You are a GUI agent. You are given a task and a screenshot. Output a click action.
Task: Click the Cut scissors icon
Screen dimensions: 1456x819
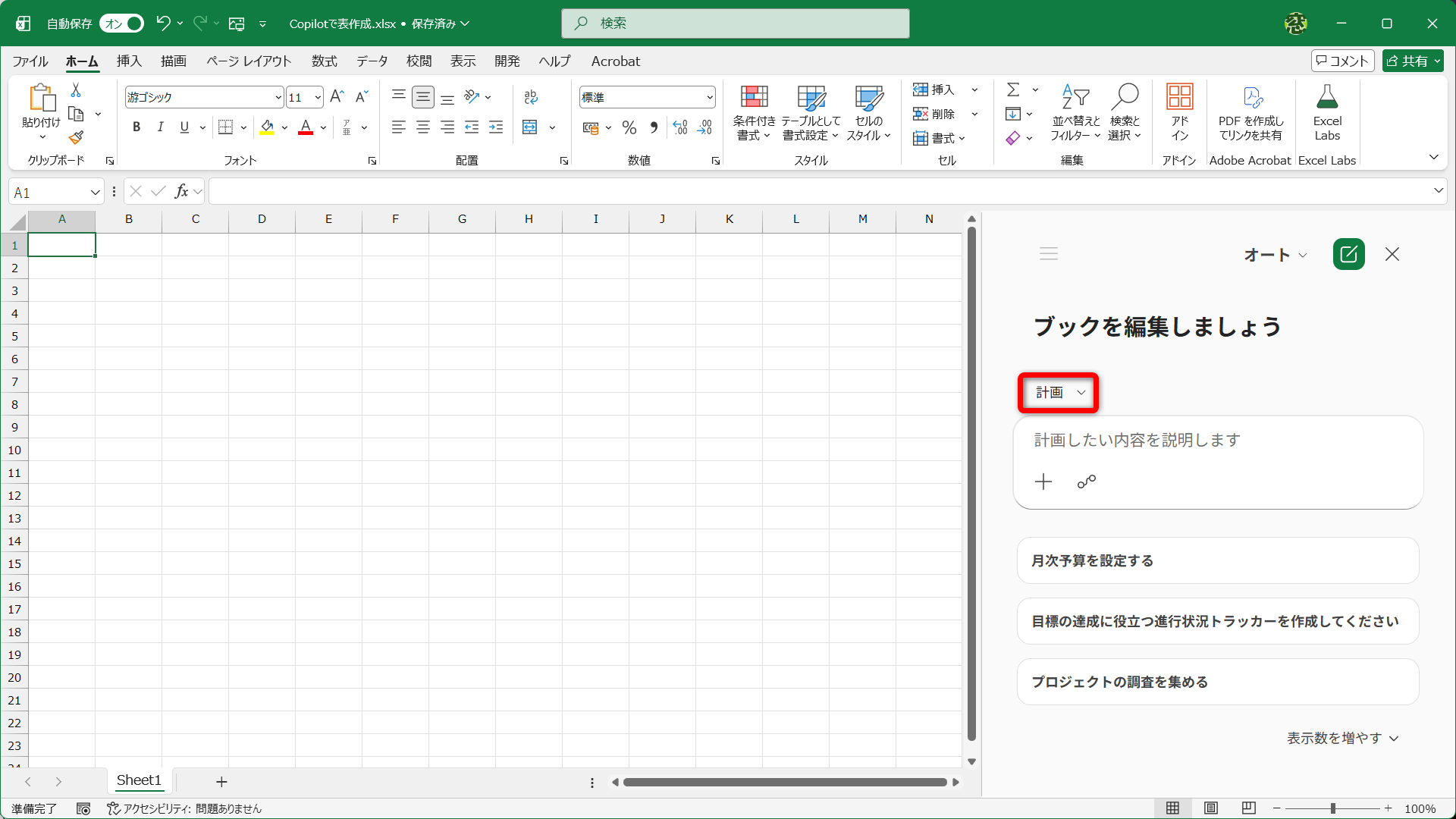point(76,90)
